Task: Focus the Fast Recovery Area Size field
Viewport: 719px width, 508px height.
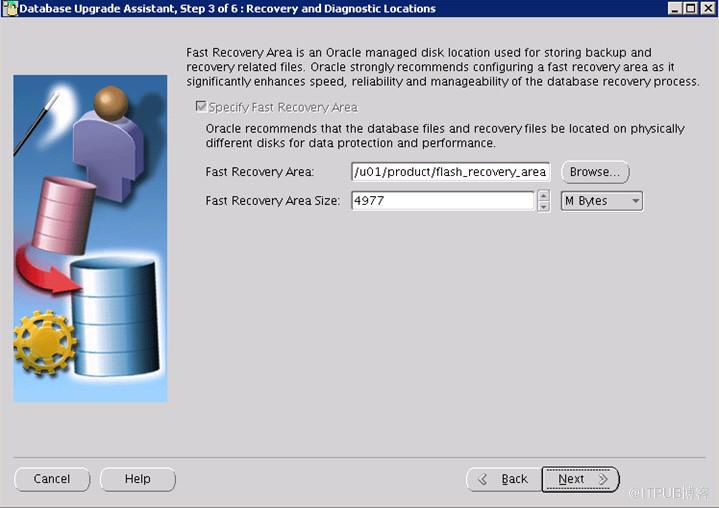Action: (x=442, y=201)
